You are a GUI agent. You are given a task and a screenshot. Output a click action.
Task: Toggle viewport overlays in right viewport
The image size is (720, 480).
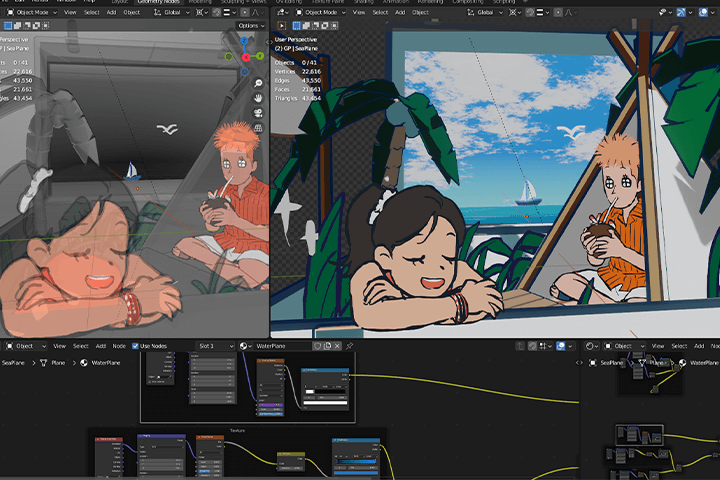click(703, 12)
